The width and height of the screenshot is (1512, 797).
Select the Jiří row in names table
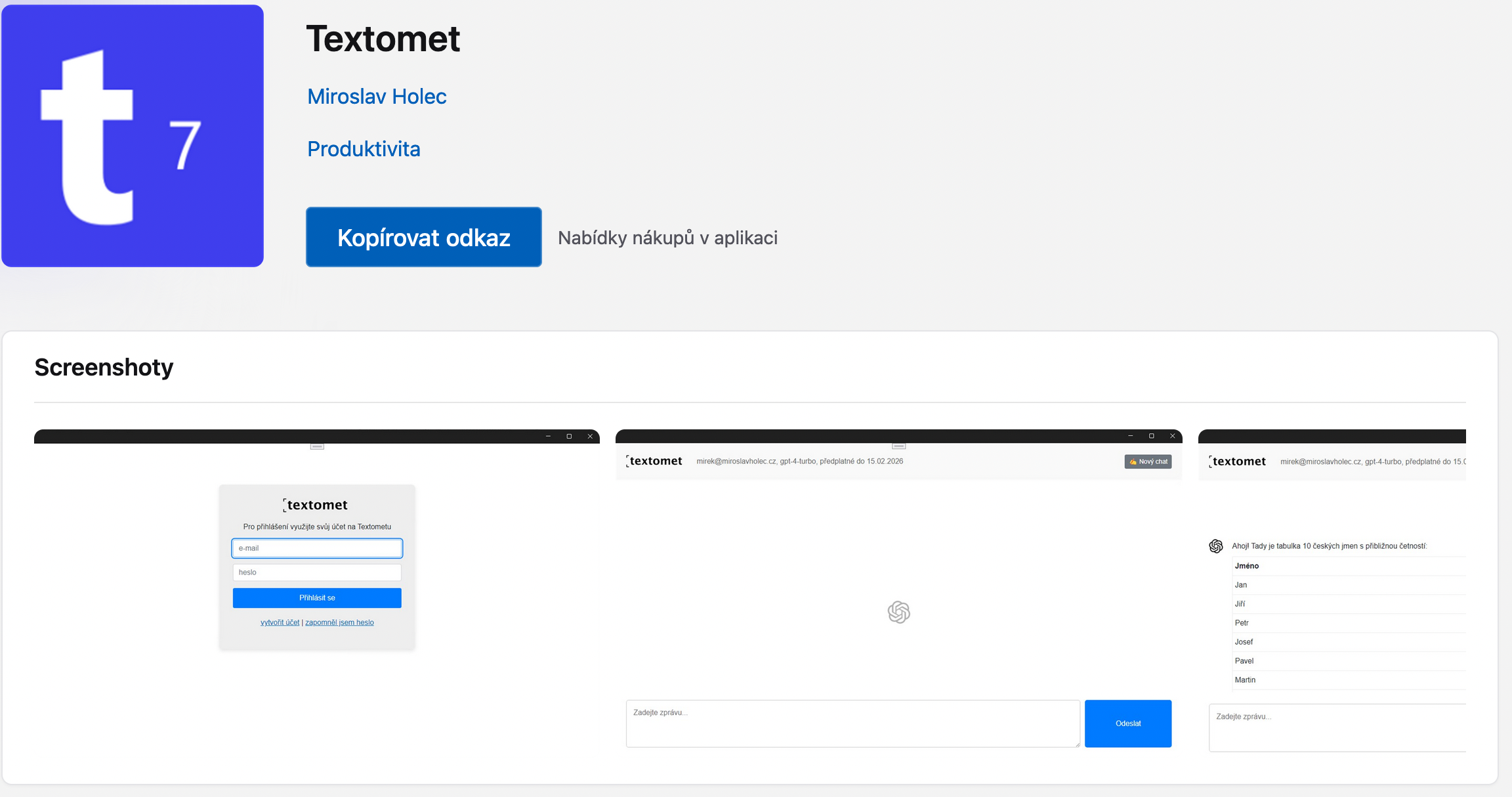pyautogui.click(x=1349, y=604)
